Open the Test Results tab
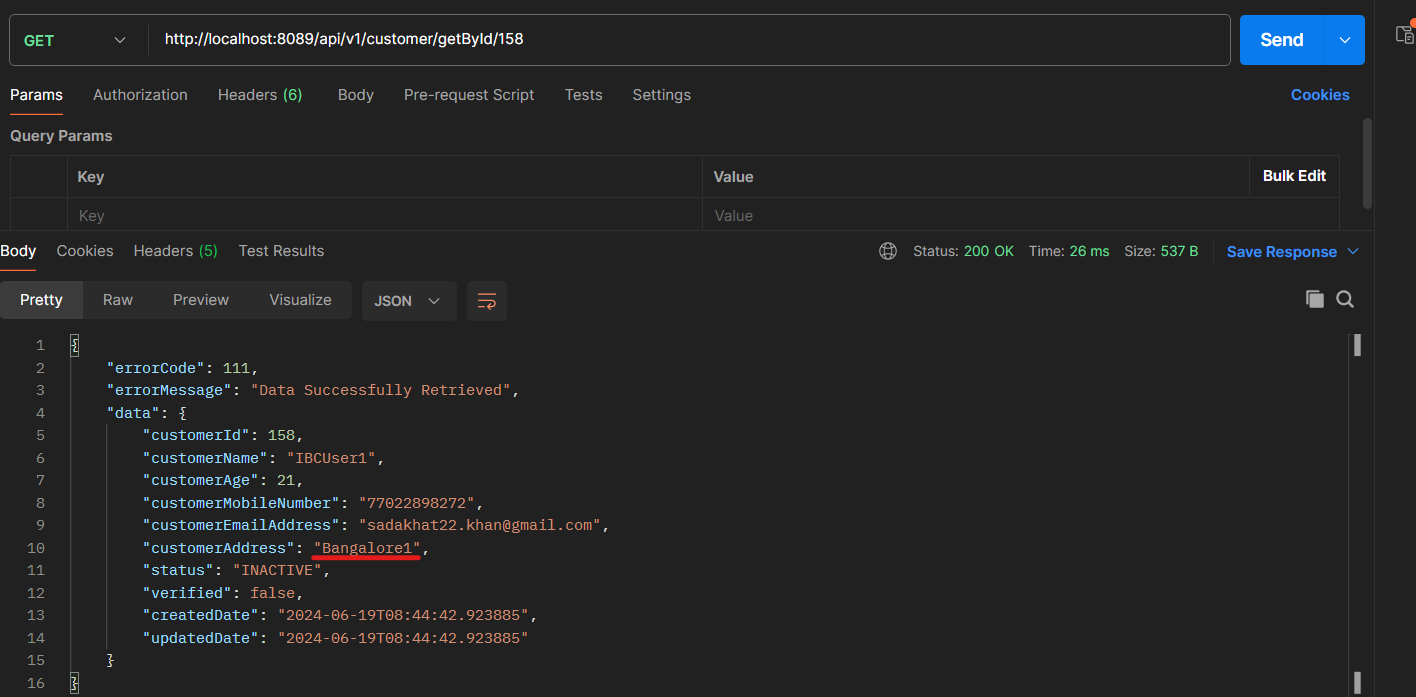Image resolution: width=1416 pixels, height=697 pixels. tap(281, 251)
